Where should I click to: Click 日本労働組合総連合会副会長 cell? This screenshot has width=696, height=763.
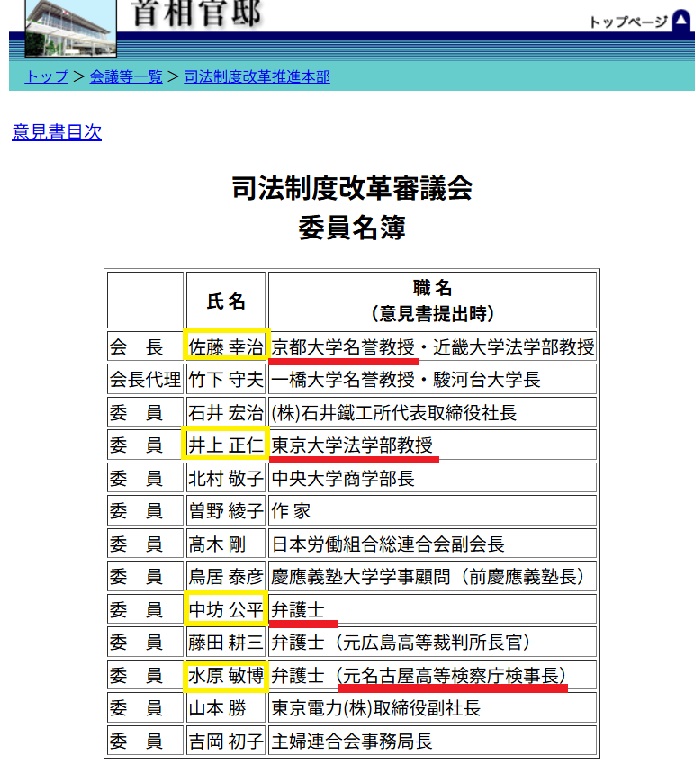432,544
